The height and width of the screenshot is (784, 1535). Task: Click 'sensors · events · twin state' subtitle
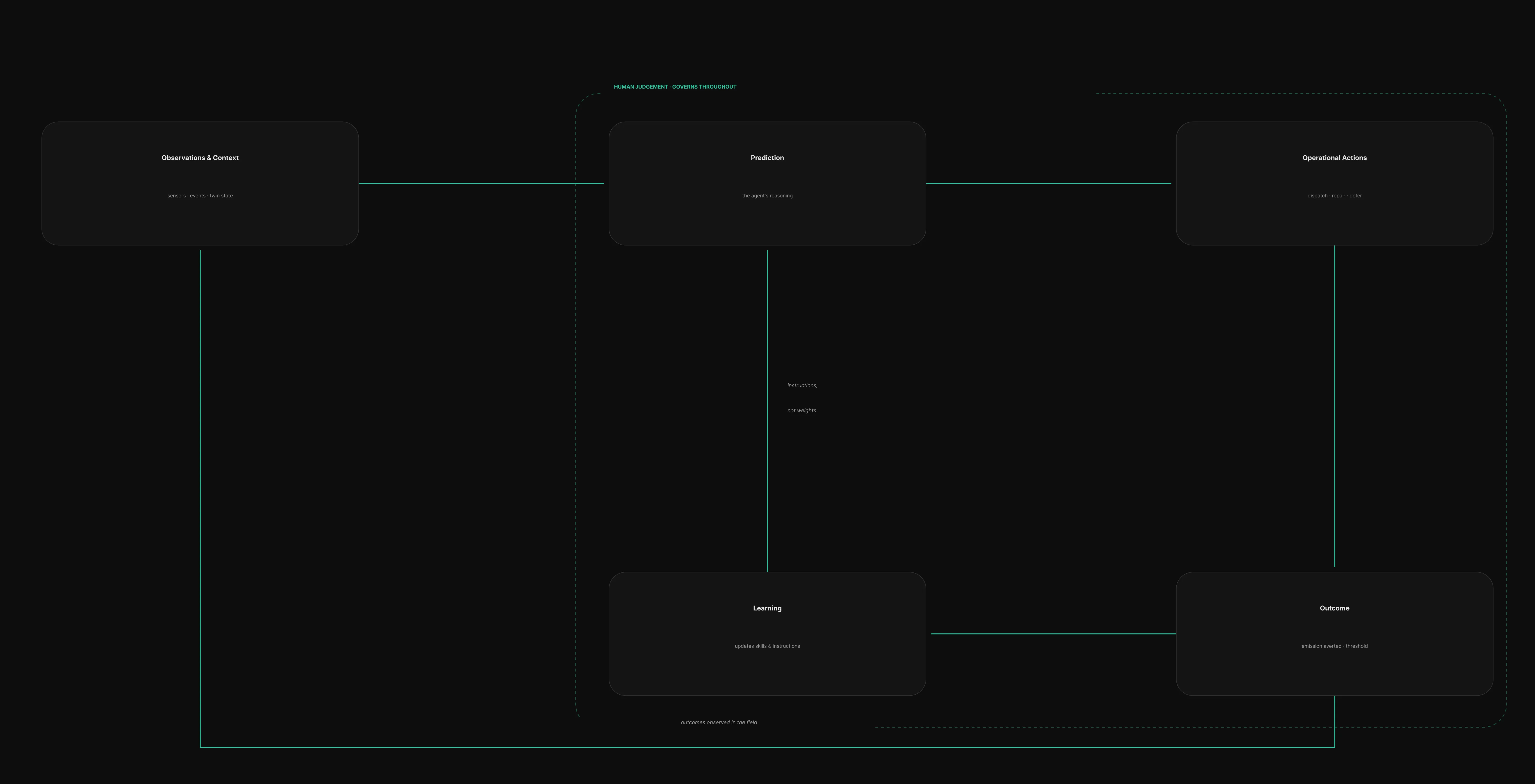click(200, 196)
